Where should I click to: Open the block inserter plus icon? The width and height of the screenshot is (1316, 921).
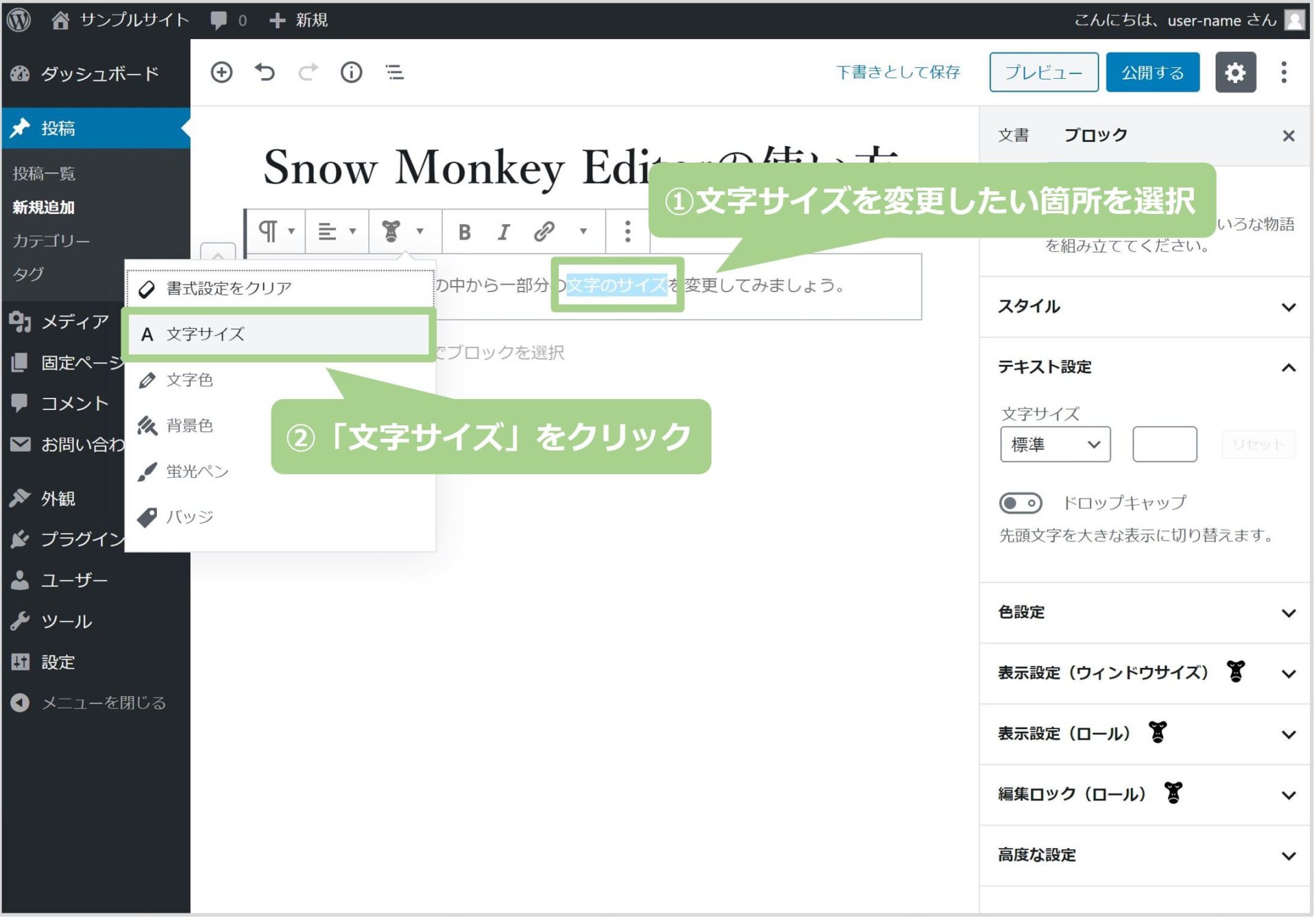222,73
